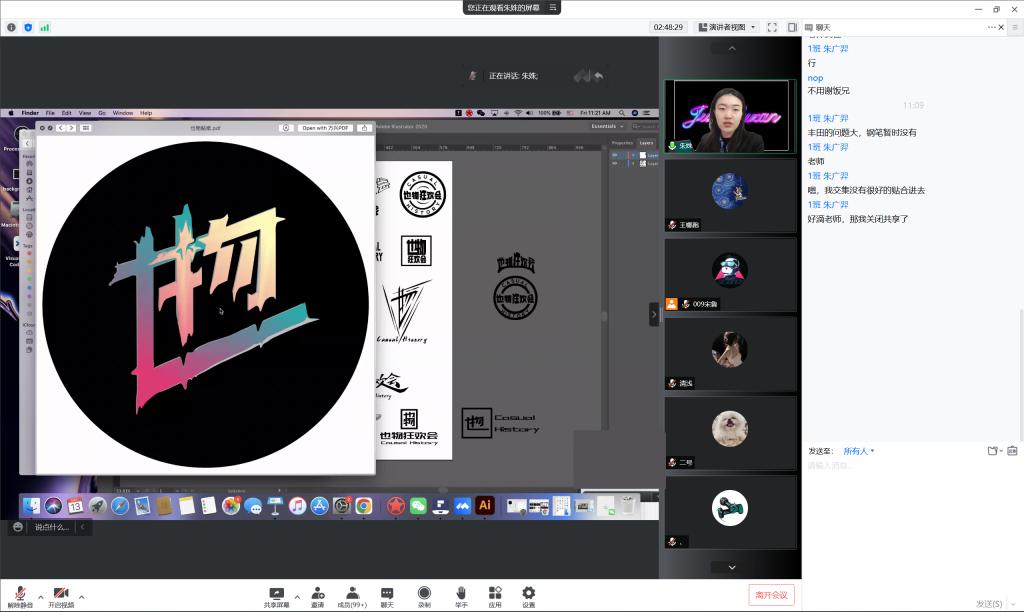
Task: Open the 聊天 chat from bottom toolbar
Action: tap(387, 595)
